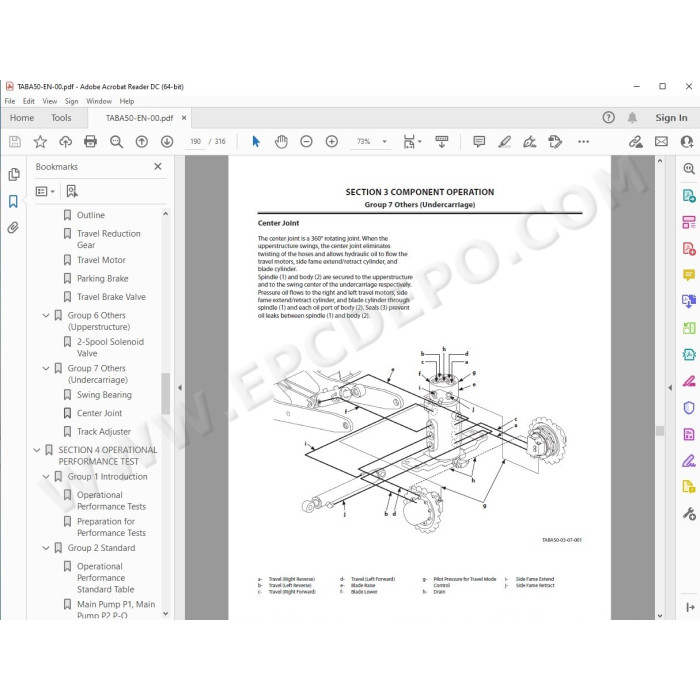This screenshot has height=700, width=700.
Task: Close the TABA50-EN-00.pdf tab
Action: [184, 118]
